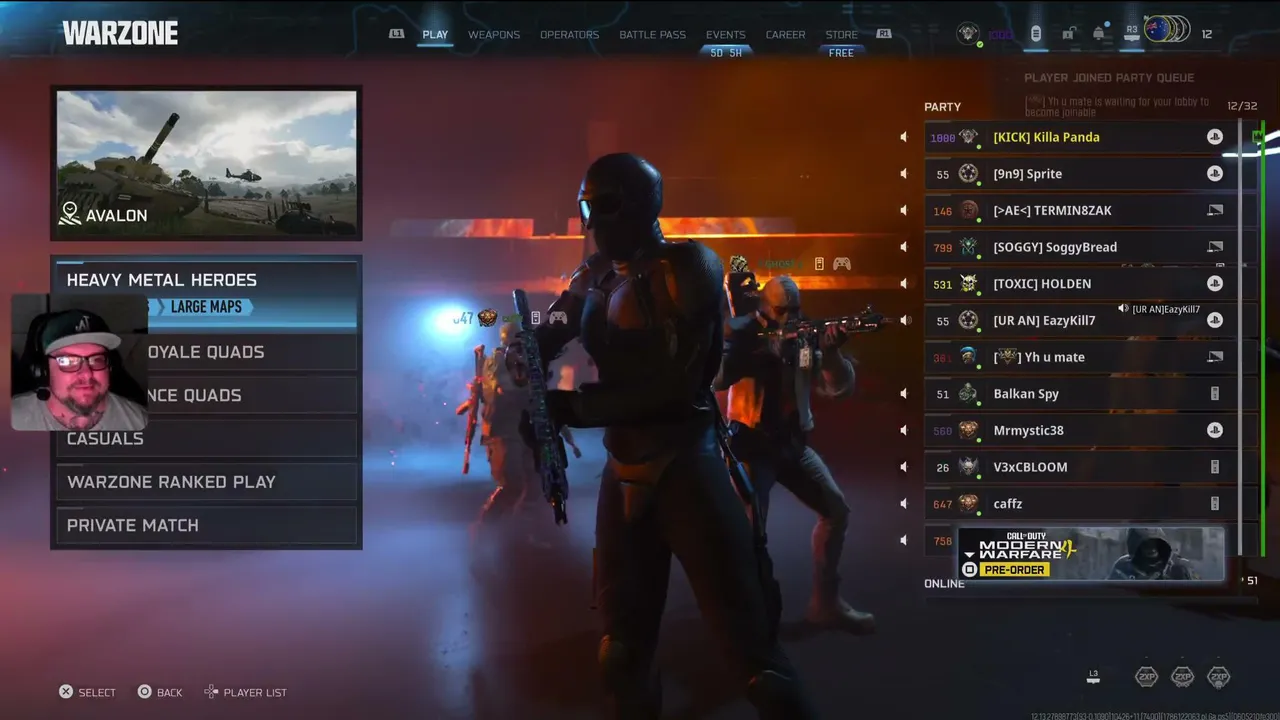Click the L3 stick prompt icon
Screen dimensions: 1280x720
click(x=1093, y=677)
